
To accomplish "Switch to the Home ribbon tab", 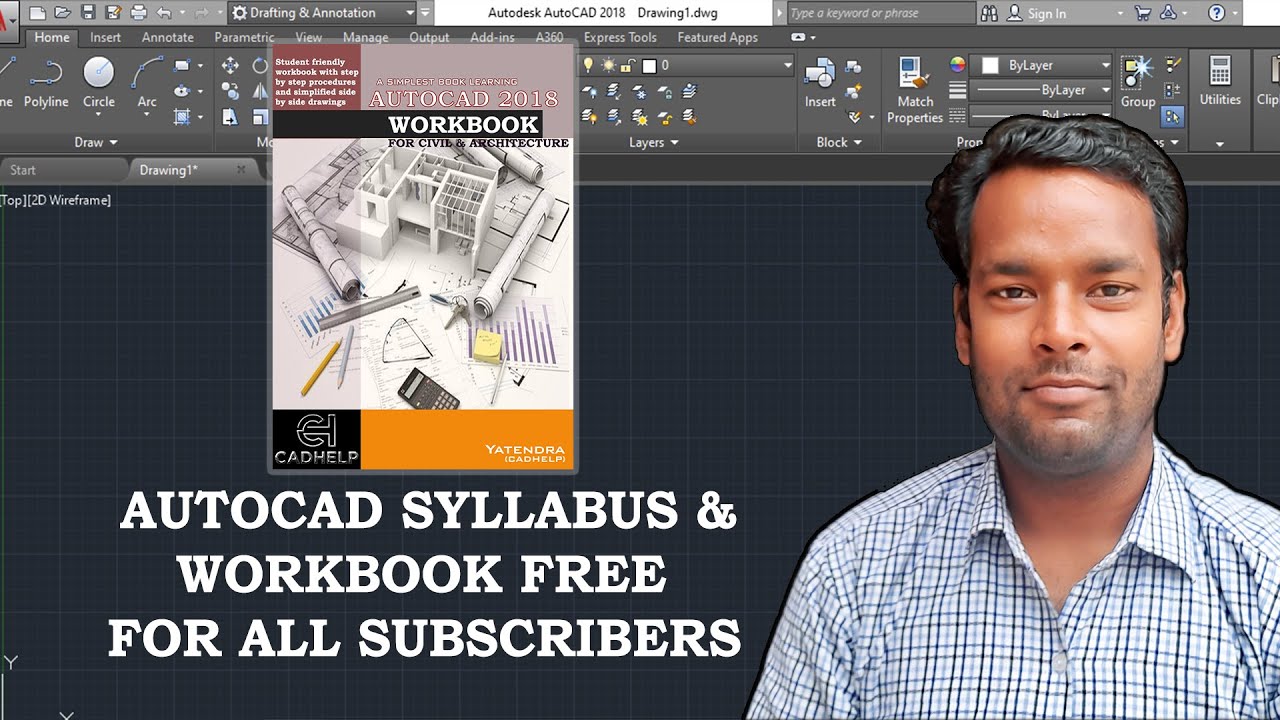I will pos(52,37).
